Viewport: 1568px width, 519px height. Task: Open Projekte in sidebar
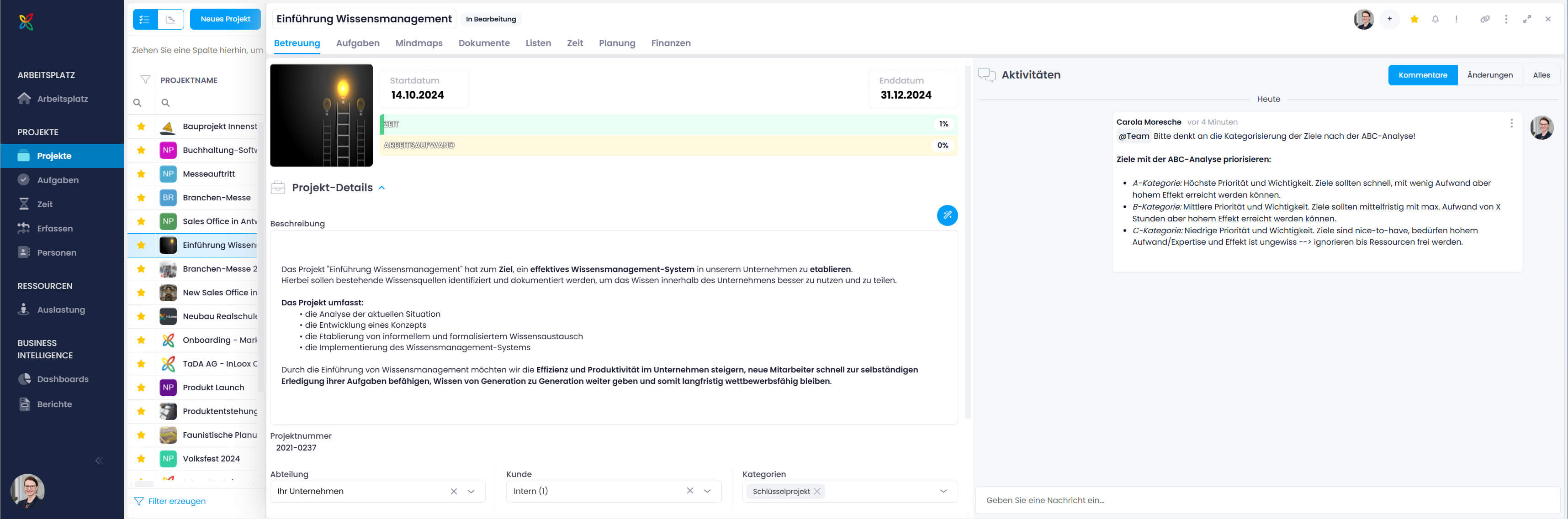tap(62, 156)
